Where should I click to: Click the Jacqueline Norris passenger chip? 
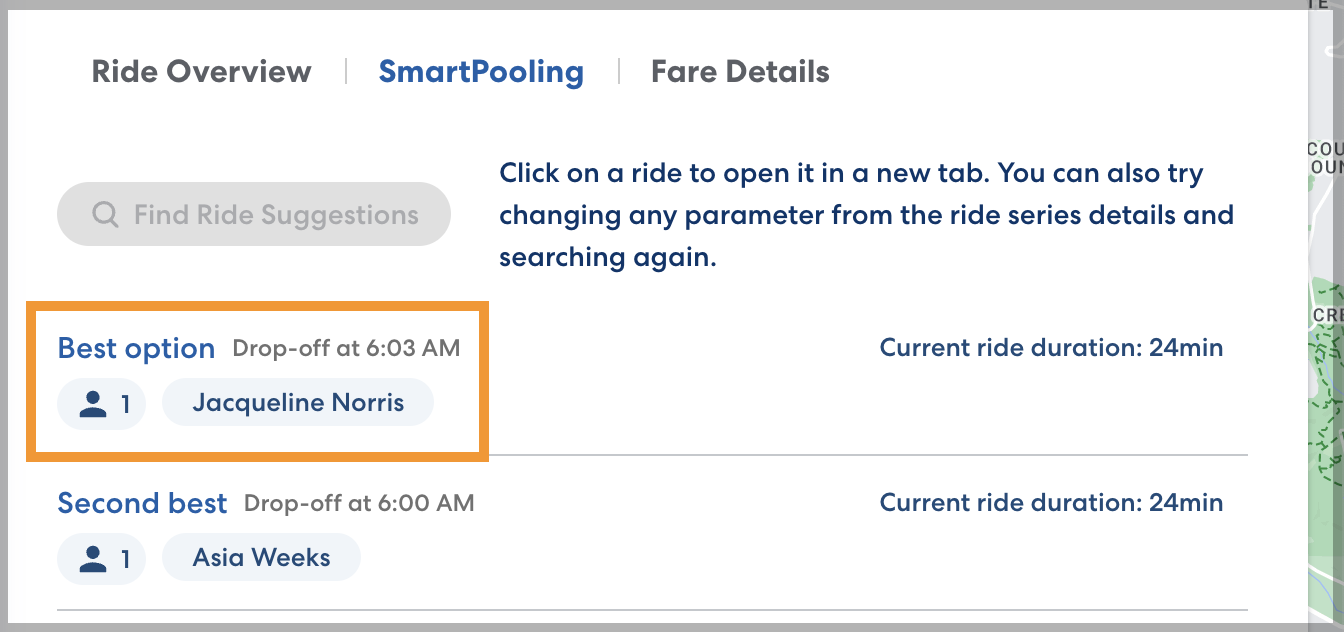pos(297,402)
